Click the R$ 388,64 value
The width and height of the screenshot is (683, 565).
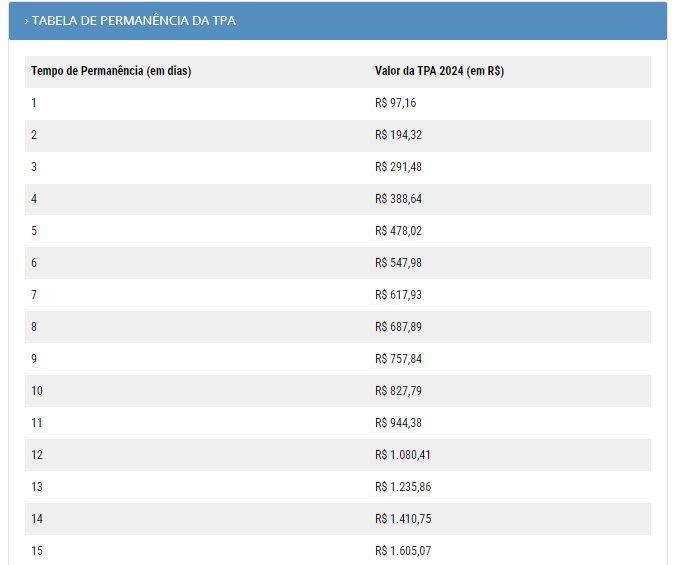398,199
